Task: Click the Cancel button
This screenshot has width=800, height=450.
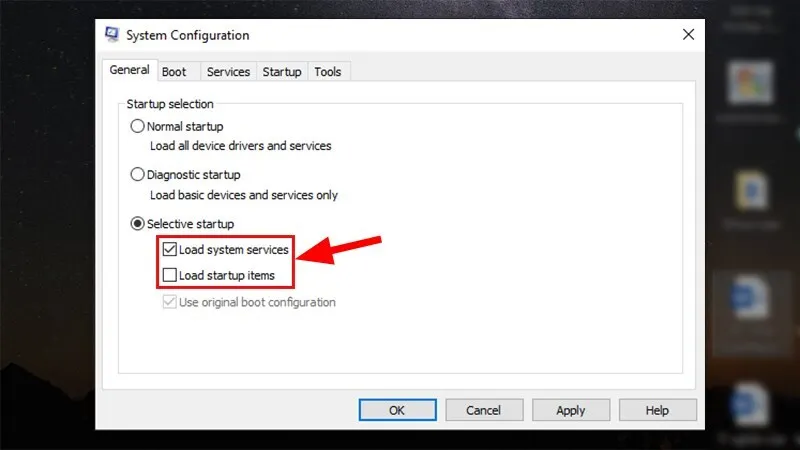Action: 484,410
